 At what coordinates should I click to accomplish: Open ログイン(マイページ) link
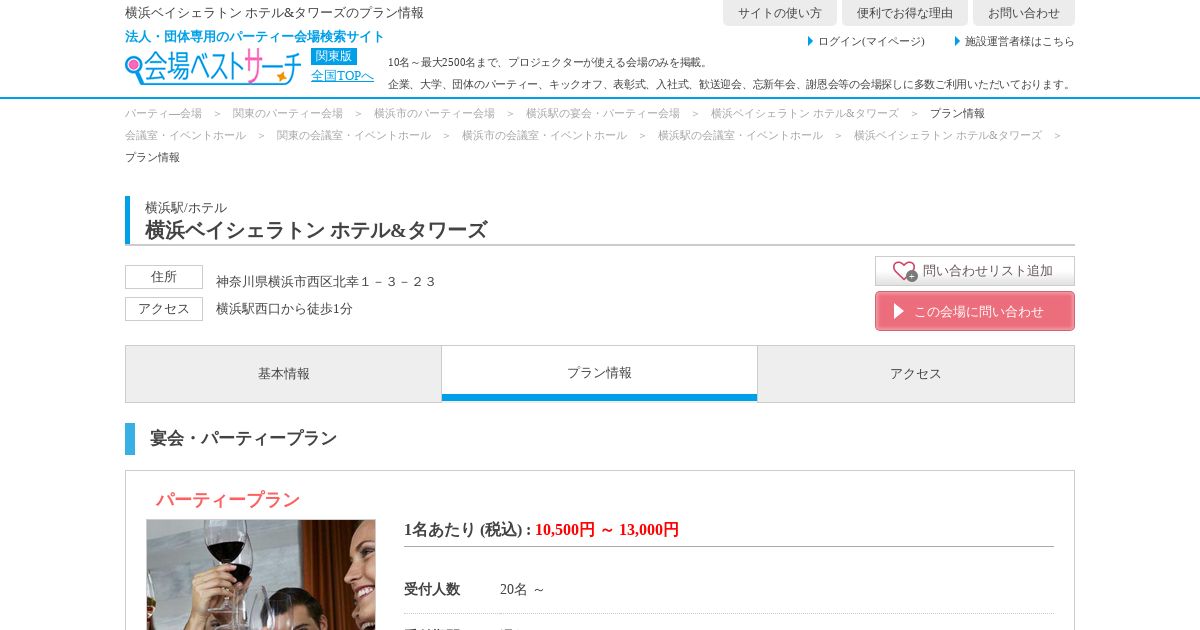[x=871, y=41]
